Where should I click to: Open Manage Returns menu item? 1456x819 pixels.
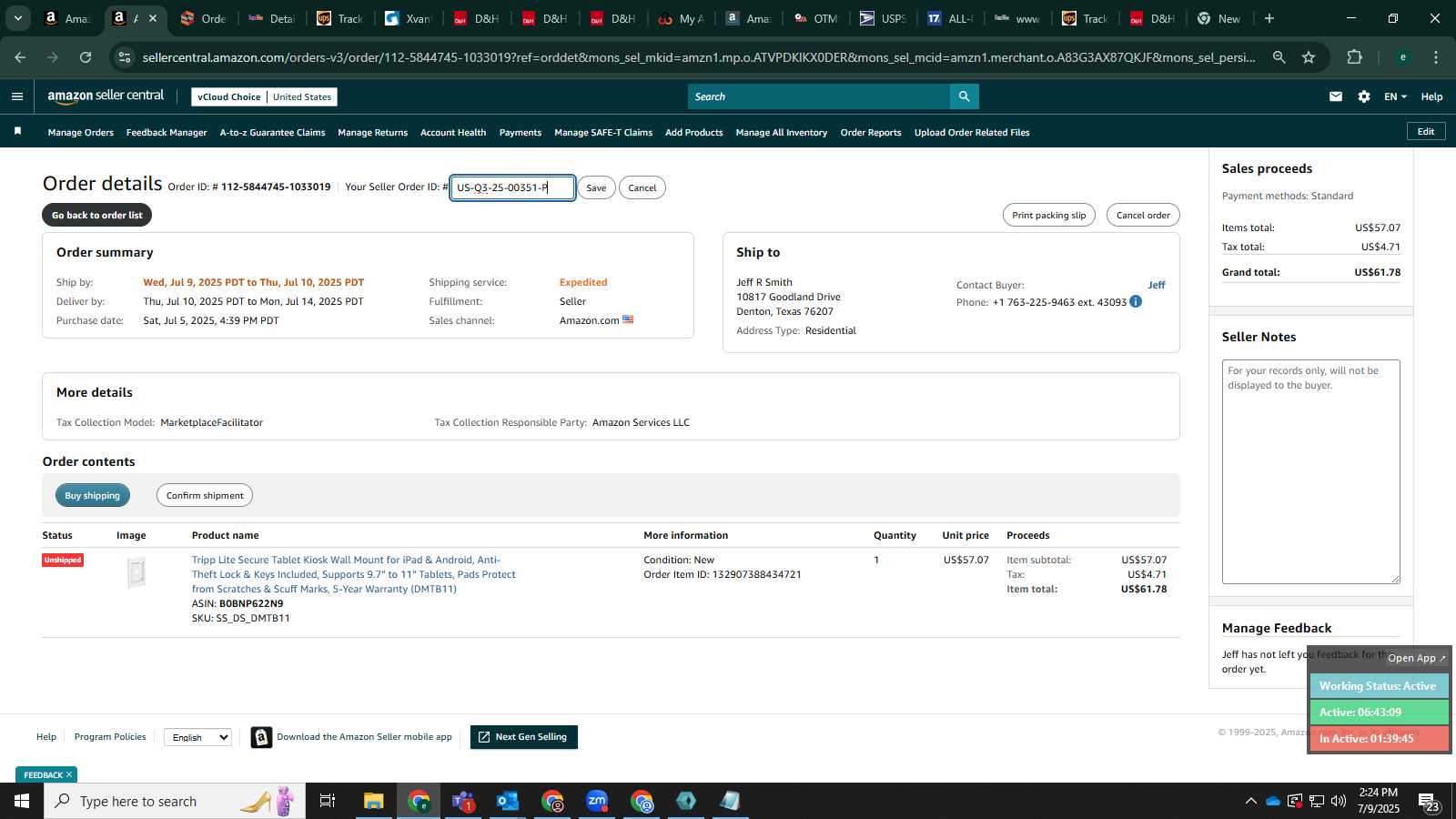(x=373, y=132)
